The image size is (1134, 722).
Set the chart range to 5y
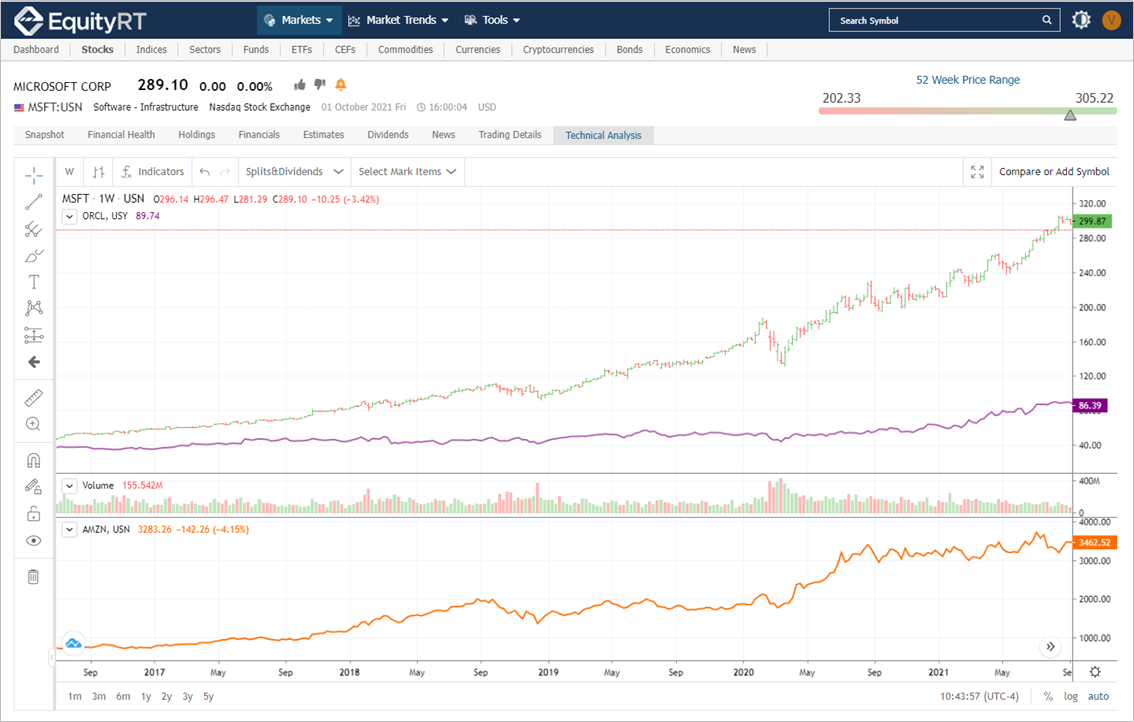(x=208, y=696)
